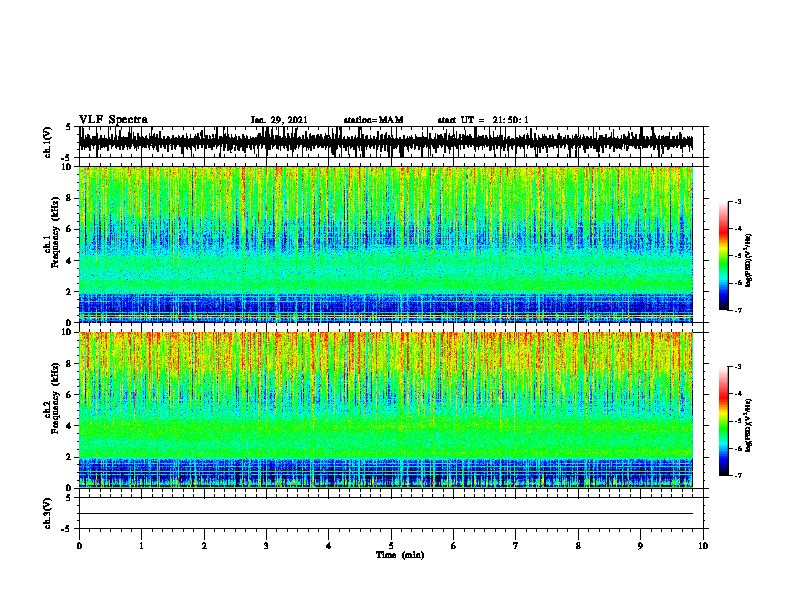Screen dimensions: 792x612
Task: Click the "-5" value on ch.1 colorbar
Action: [x=738, y=256]
